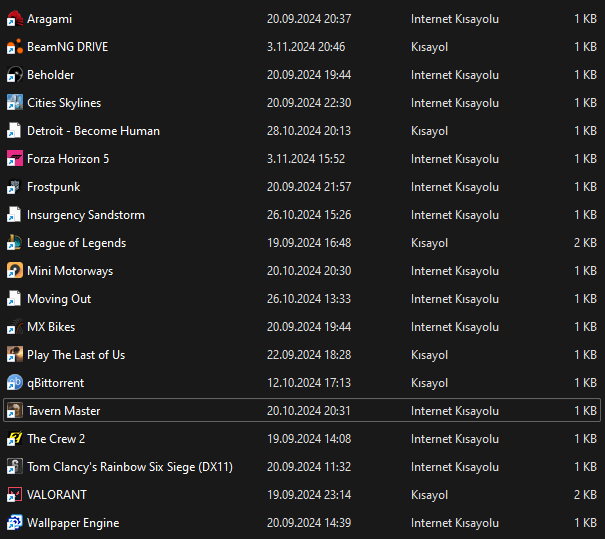605x539 pixels.
Task: Select the 'Cities Skylines' file name
Action: click(x=64, y=103)
